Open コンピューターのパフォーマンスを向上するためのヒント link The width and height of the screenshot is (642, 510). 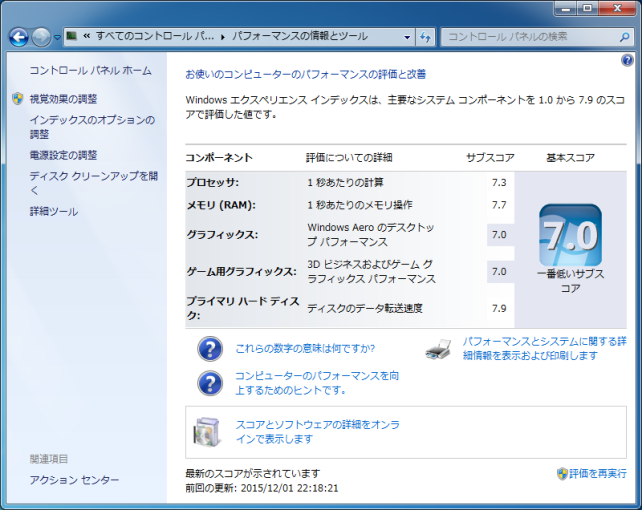pyautogui.click(x=317, y=383)
